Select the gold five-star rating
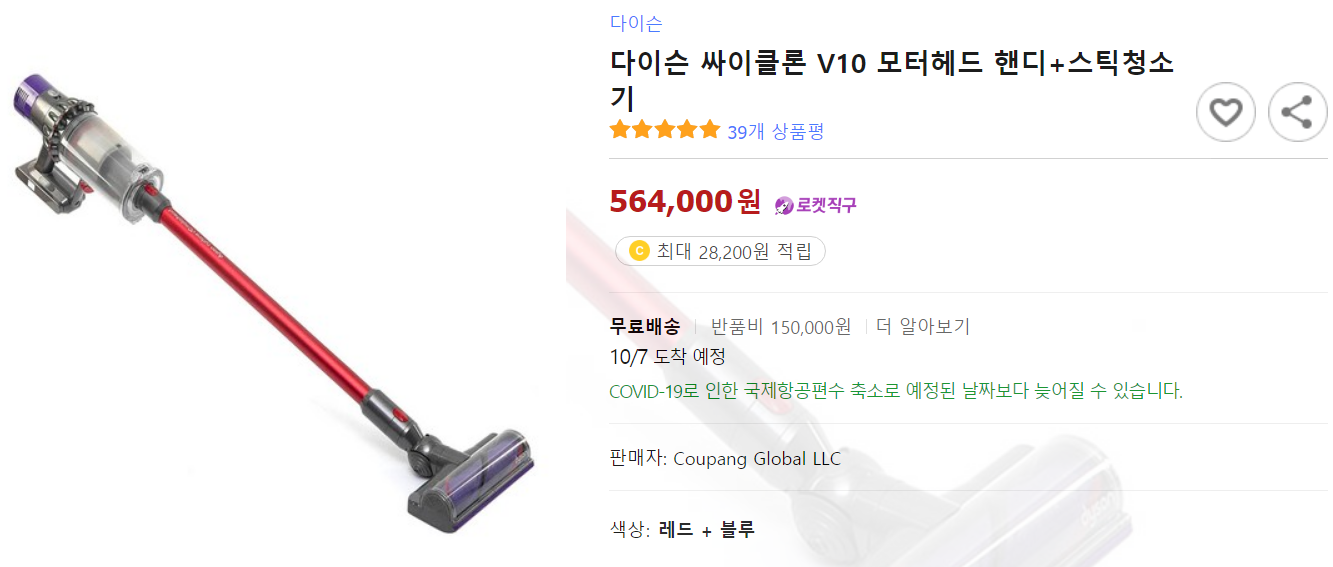This screenshot has width=1333, height=567. (665, 130)
